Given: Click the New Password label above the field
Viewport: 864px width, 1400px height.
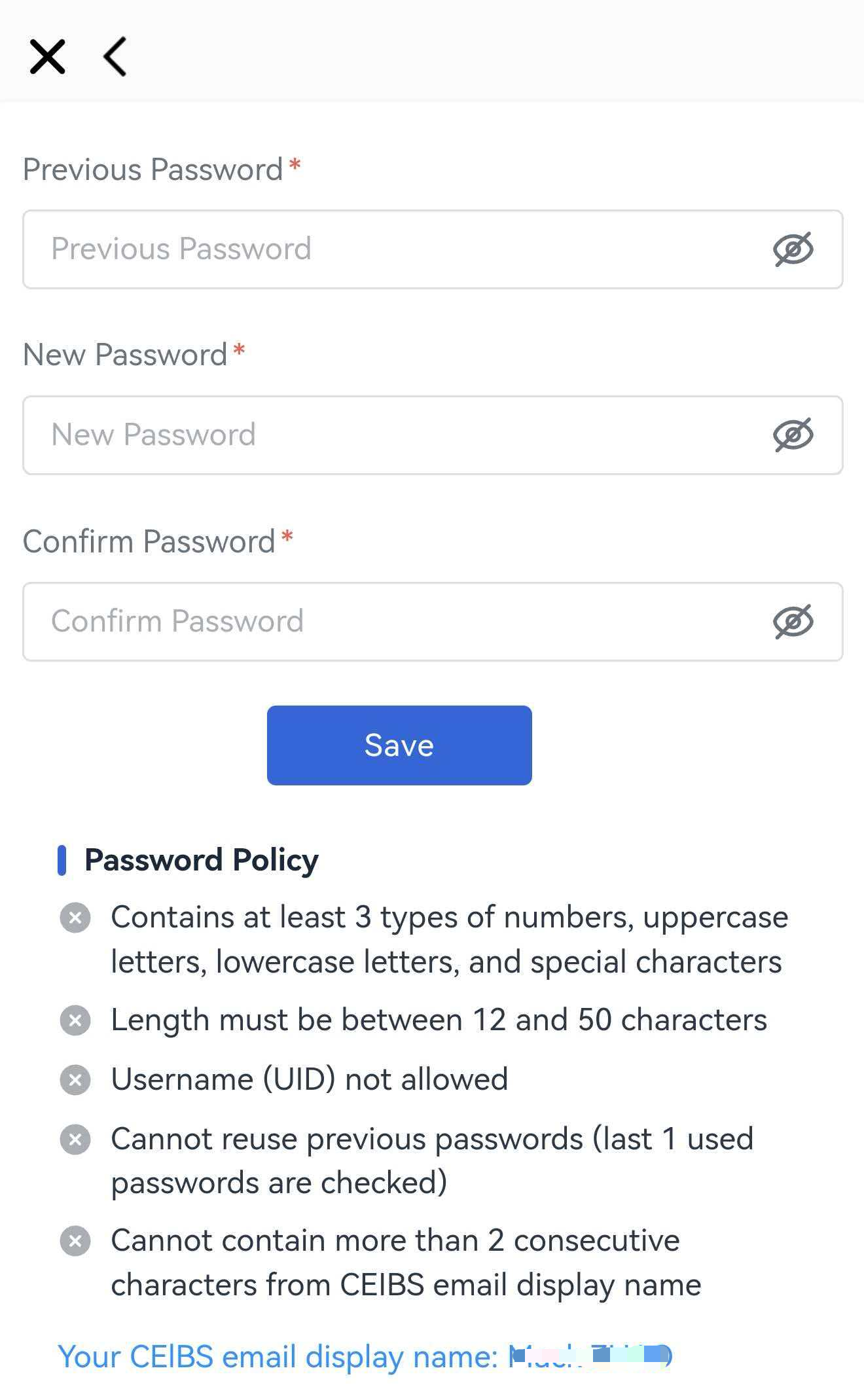Looking at the screenshot, I should click(125, 355).
